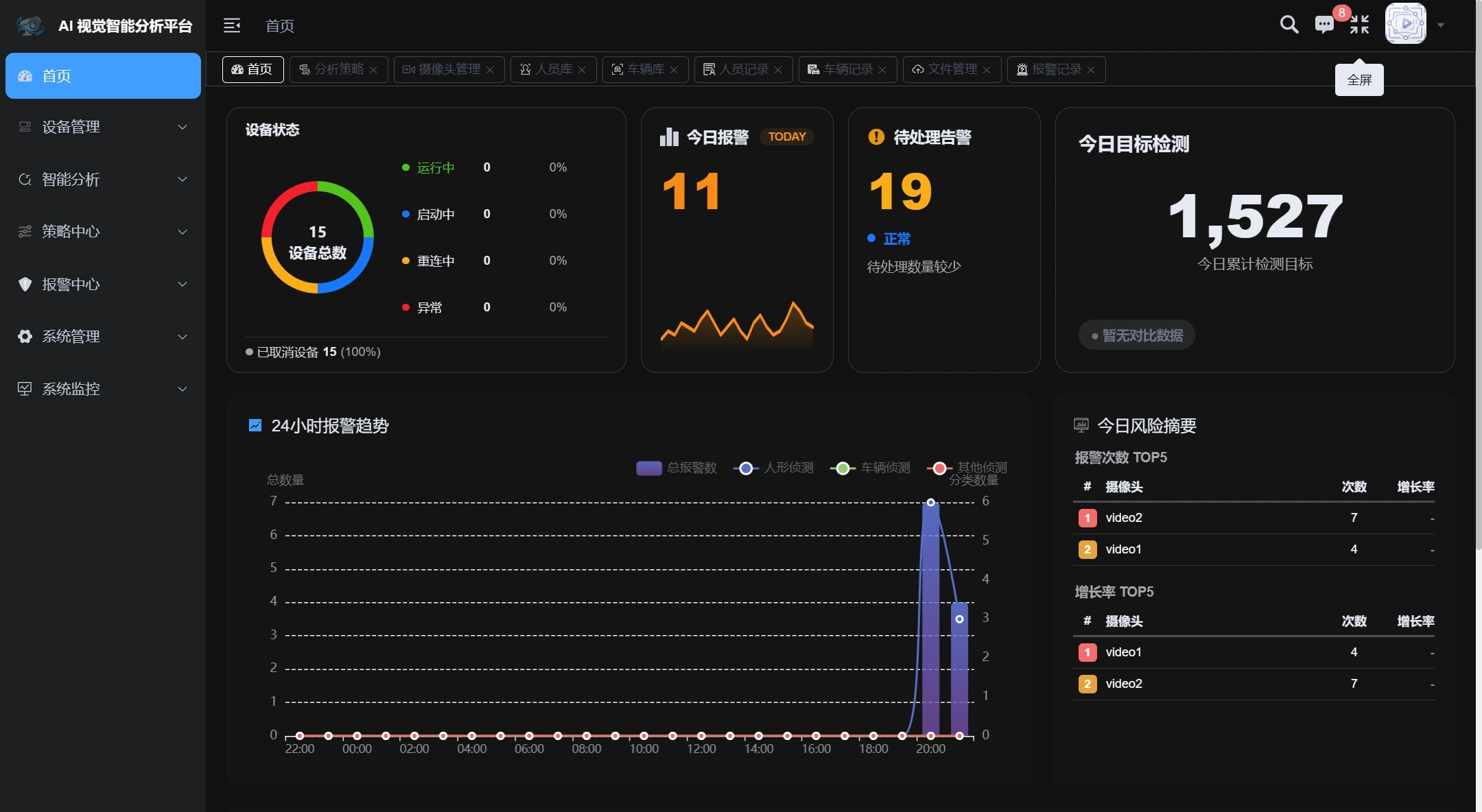Expand 策略中心 menu
1482x812 pixels.
pyautogui.click(x=103, y=232)
